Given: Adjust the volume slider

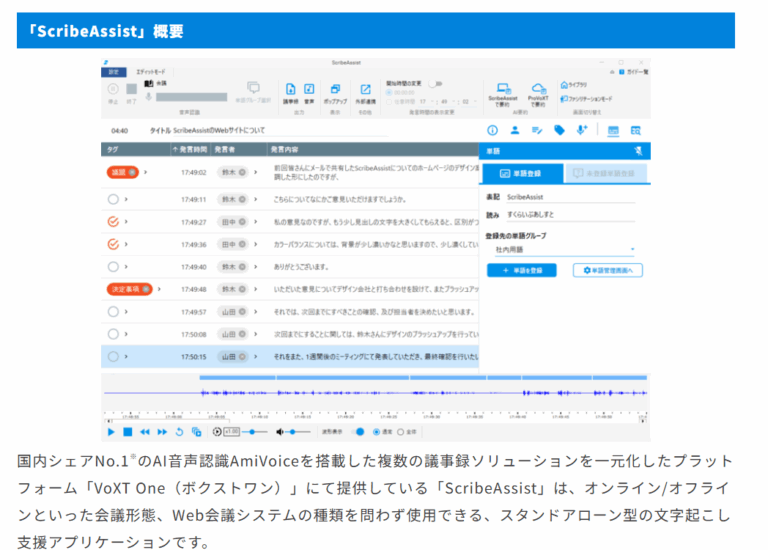Looking at the screenshot, I should click(298, 432).
